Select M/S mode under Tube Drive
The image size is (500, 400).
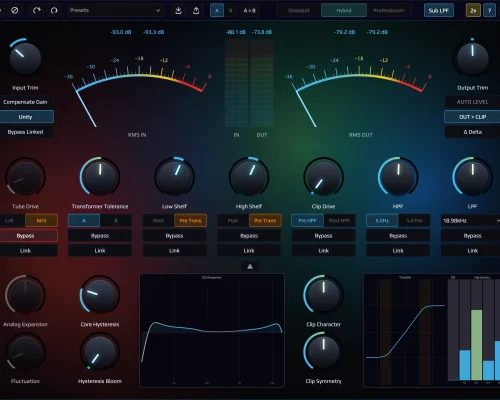point(41,221)
